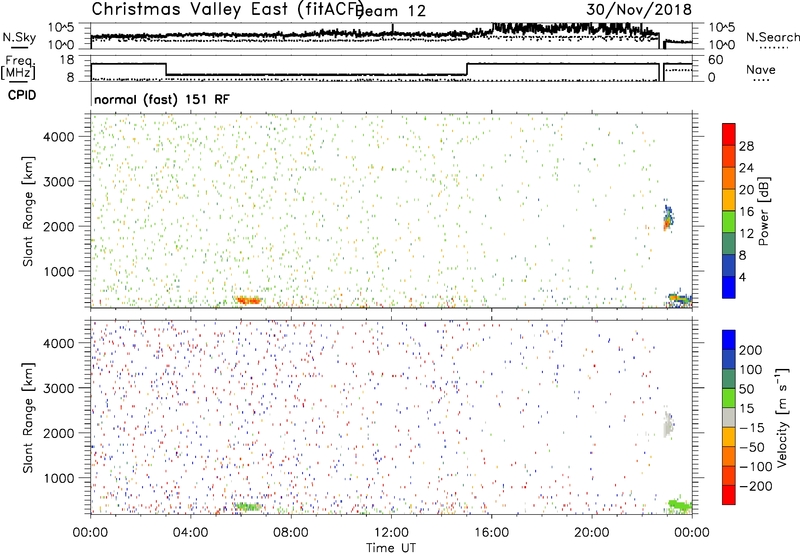Click the green velocity patch near 24:00

680,505
